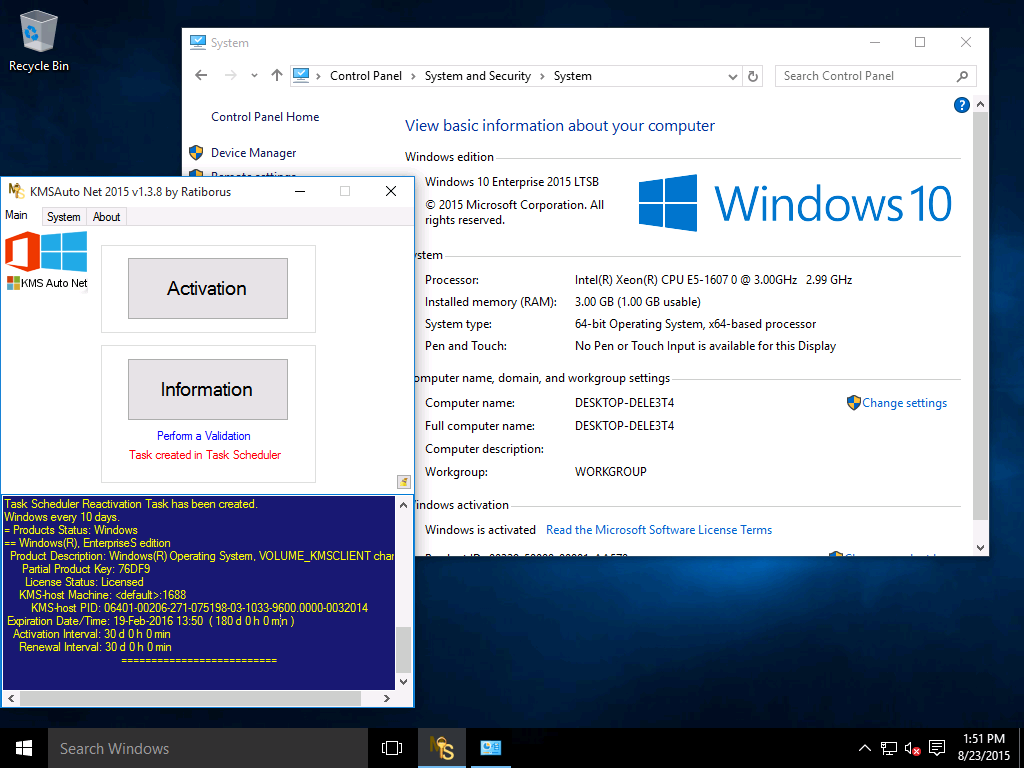Open recent locations dropdown arrow
The width and height of the screenshot is (1024, 768).
[x=254, y=76]
